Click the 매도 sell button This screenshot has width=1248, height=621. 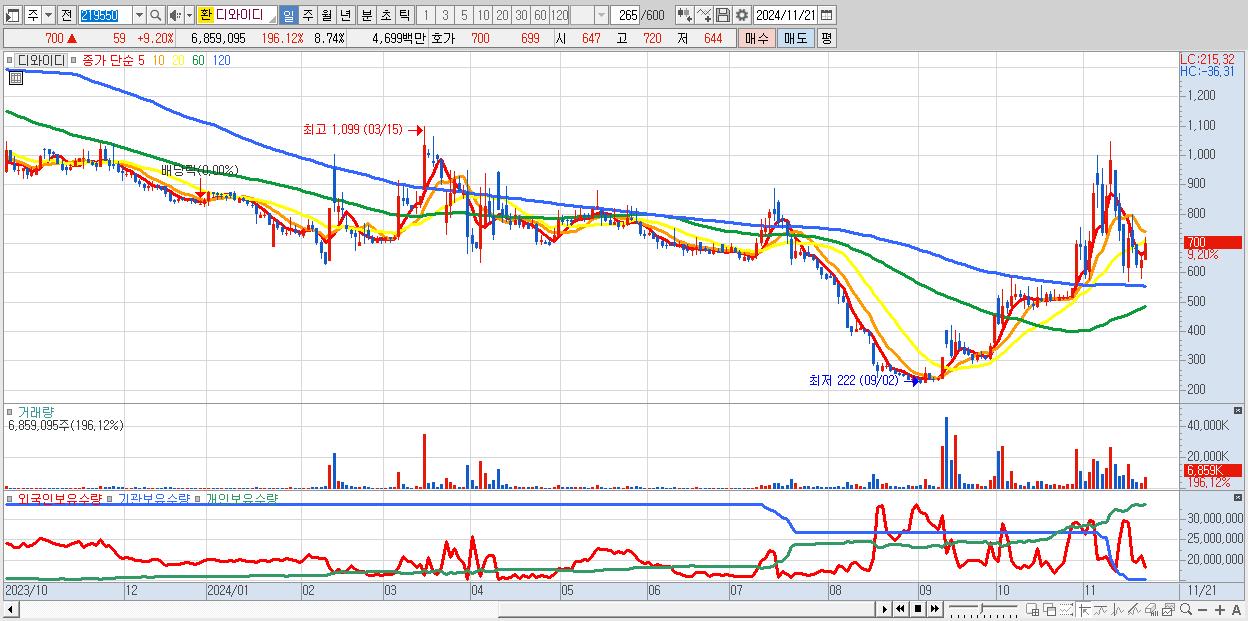[x=795, y=38]
